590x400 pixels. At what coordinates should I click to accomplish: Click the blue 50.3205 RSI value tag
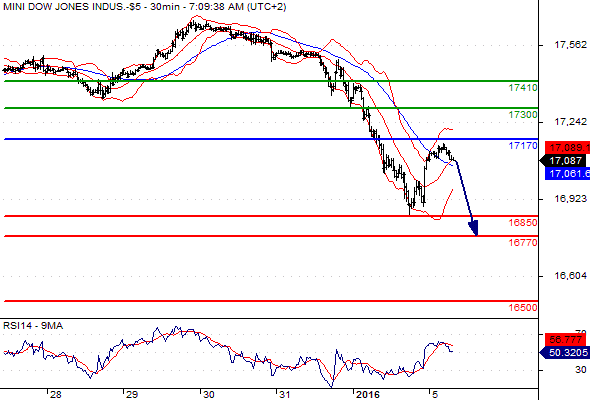[564, 353]
